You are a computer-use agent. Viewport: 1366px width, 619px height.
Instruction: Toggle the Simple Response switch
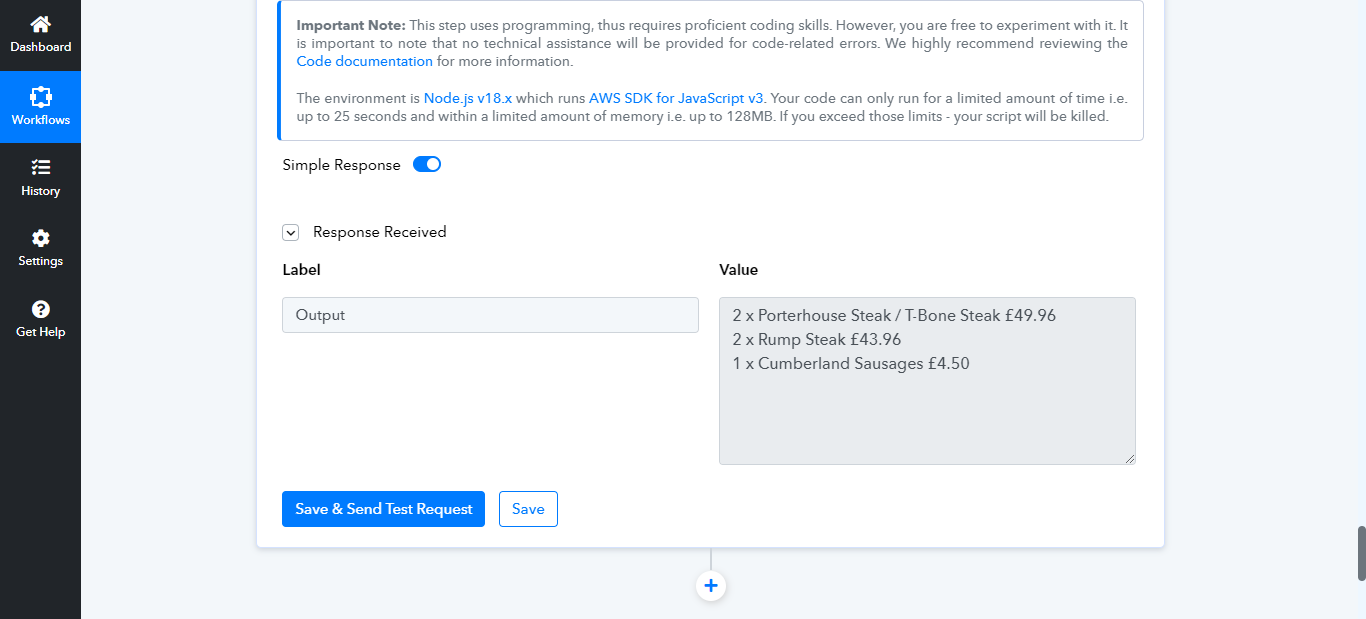coord(427,165)
